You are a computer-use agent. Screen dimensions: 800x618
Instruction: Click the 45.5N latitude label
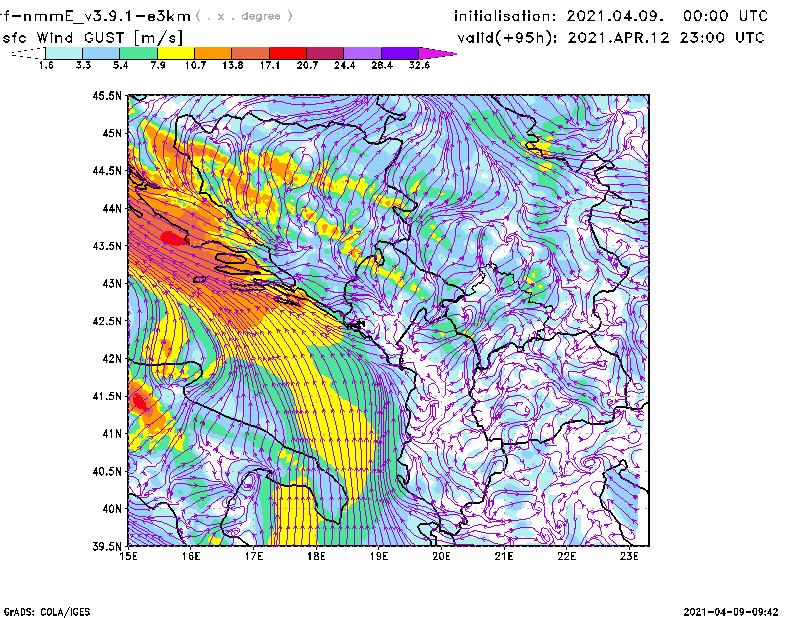pyautogui.click(x=107, y=95)
